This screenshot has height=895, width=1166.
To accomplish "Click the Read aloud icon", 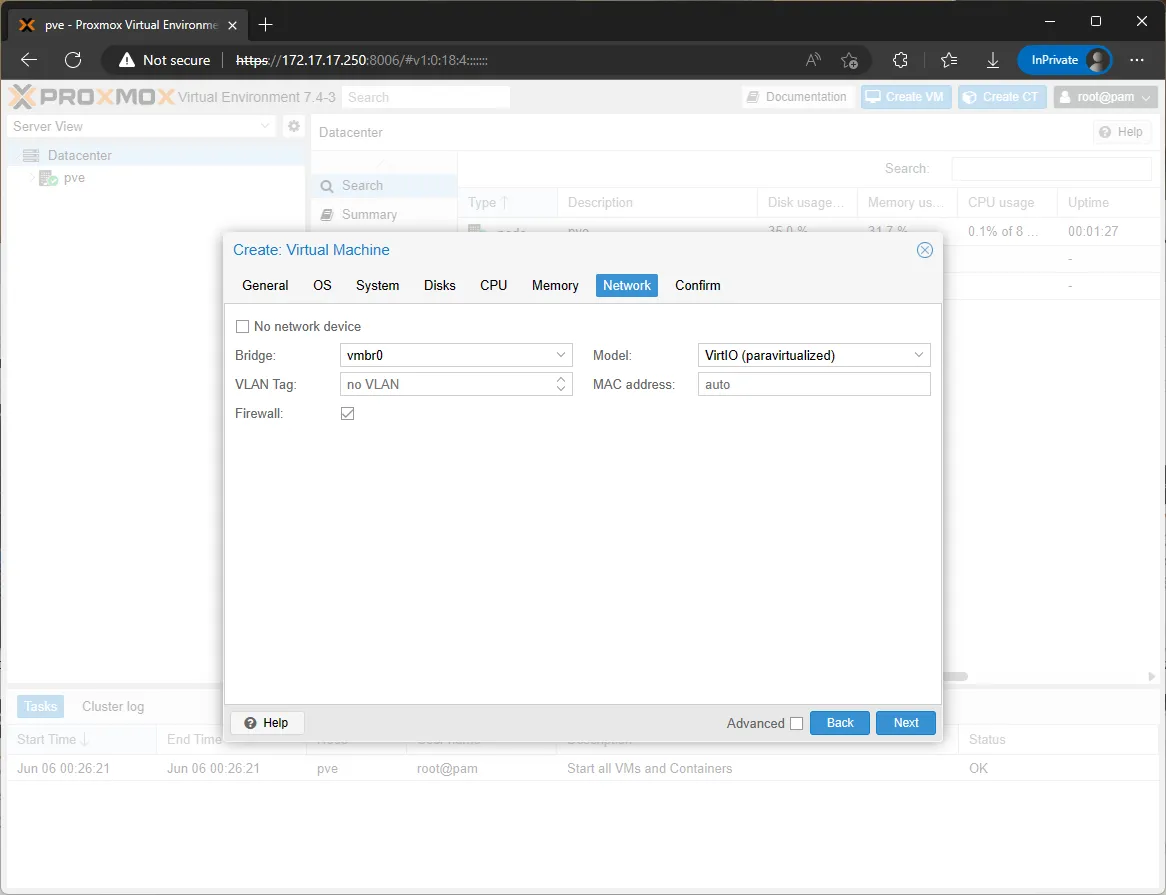I will point(813,60).
